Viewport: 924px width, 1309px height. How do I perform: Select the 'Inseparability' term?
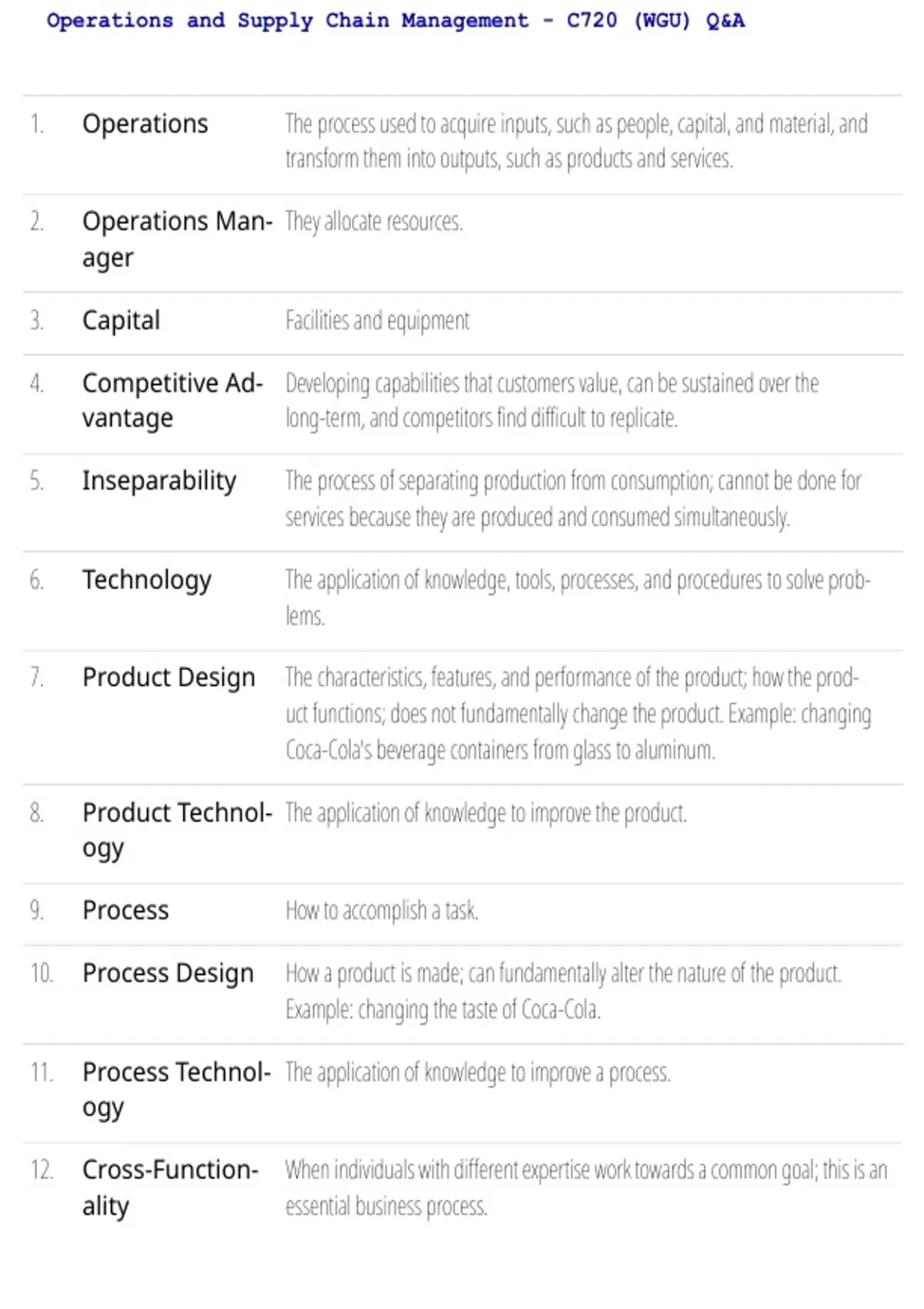click(x=159, y=480)
